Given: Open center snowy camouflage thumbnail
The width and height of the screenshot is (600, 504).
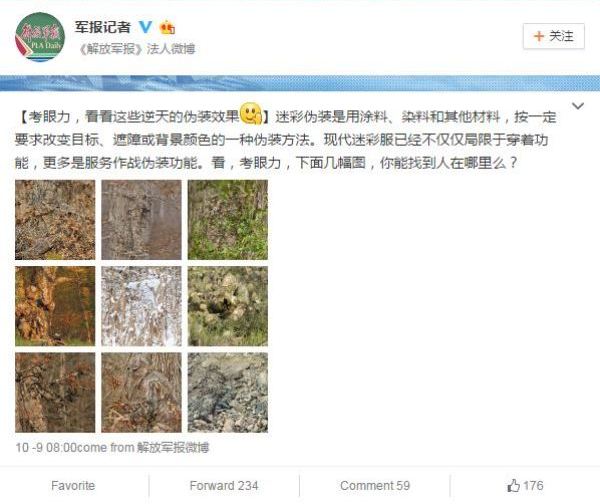Looking at the screenshot, I should click(141, 306).
